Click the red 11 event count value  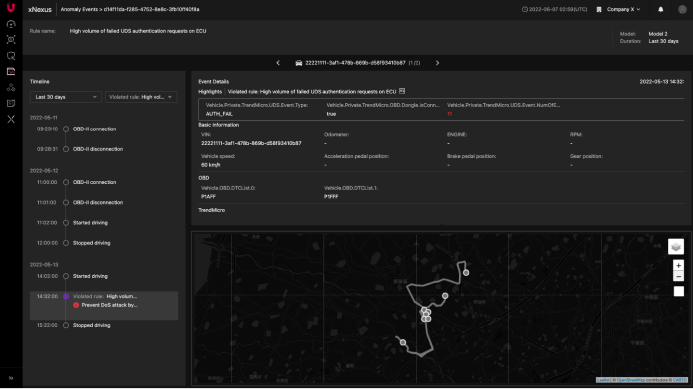coord(449,114)
